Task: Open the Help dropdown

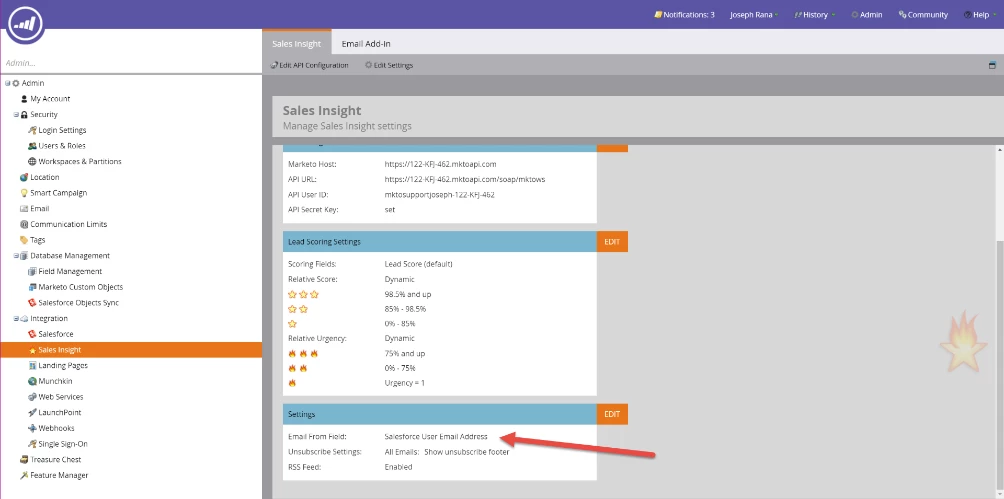Action: click(x=980, y=15)
